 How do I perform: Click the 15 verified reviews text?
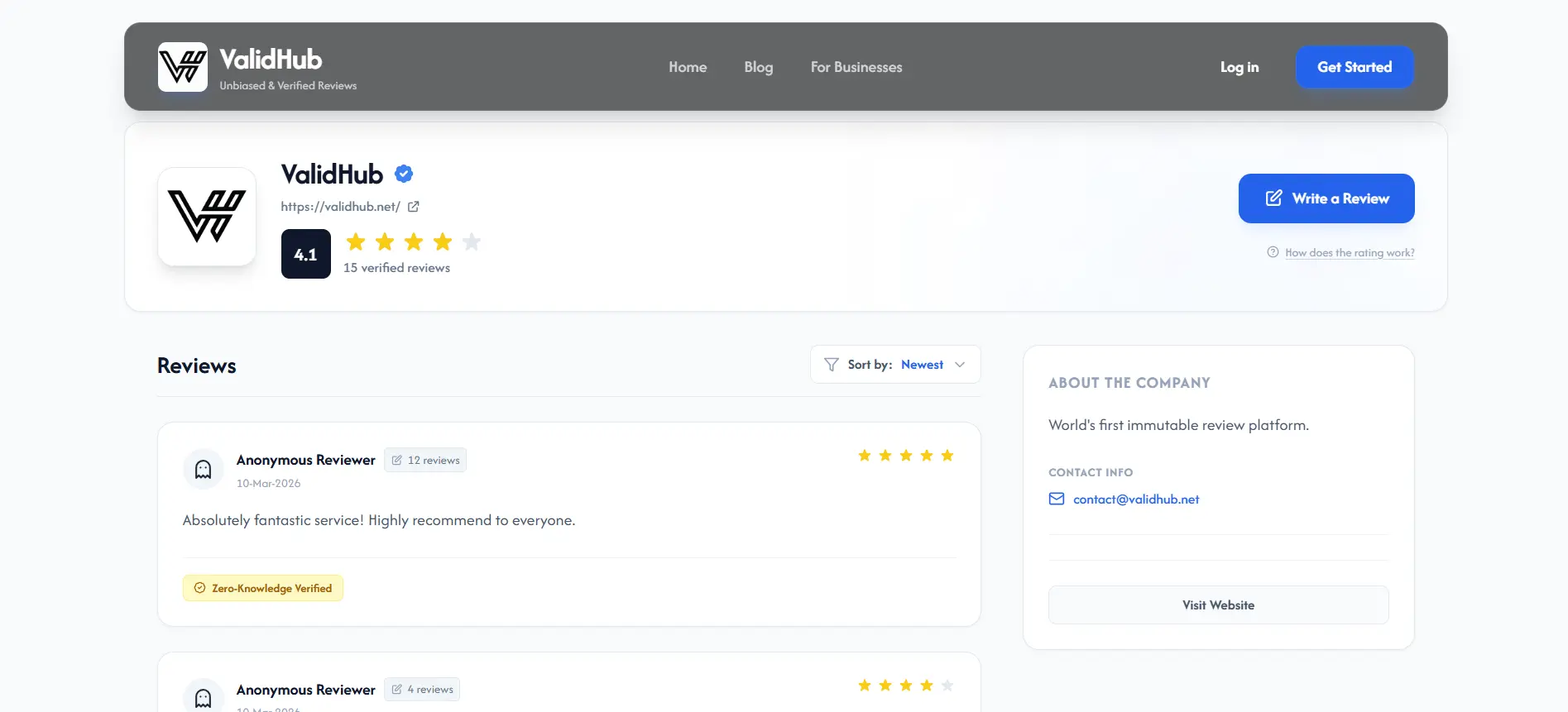396,268
